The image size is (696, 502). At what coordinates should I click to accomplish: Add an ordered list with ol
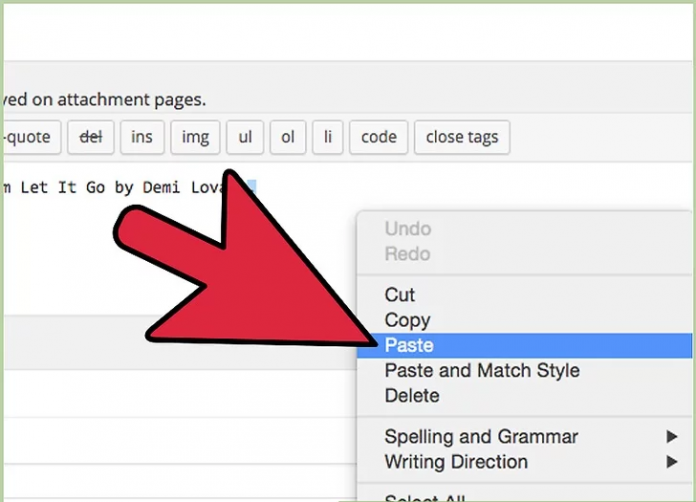point(287,137)
